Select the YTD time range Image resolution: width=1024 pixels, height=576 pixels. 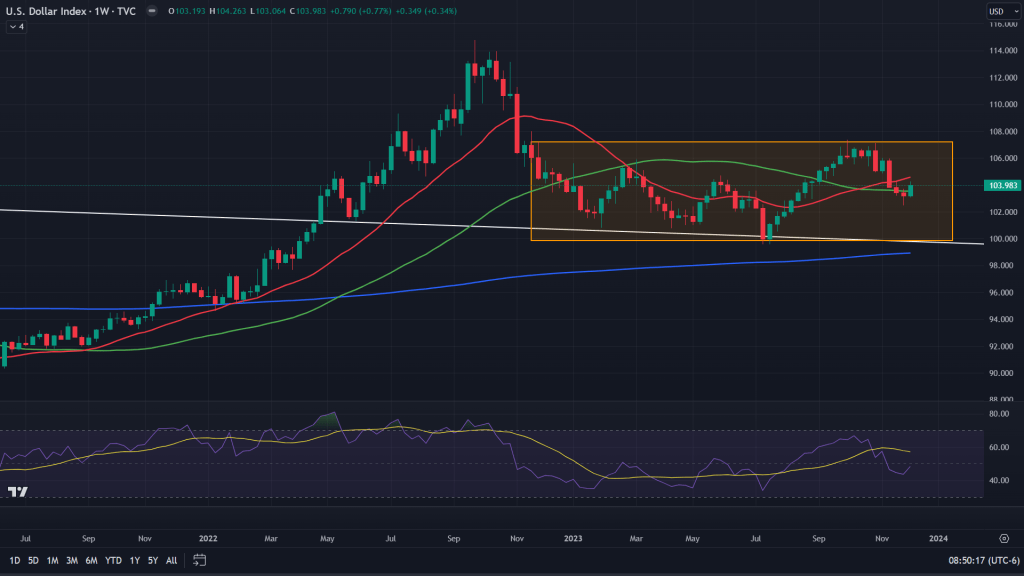pos(112,560)
